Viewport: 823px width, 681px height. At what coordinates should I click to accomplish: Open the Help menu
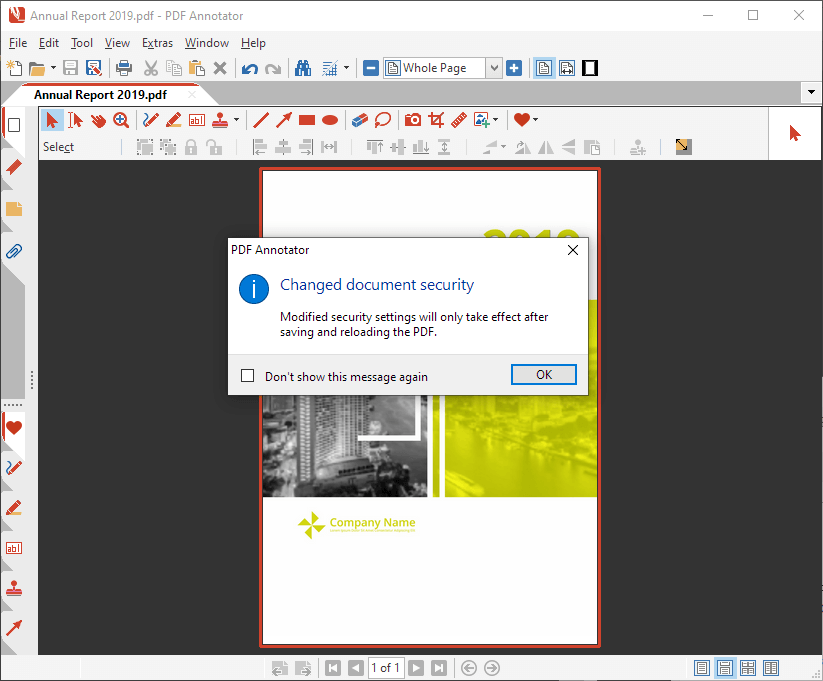[253, 43]
